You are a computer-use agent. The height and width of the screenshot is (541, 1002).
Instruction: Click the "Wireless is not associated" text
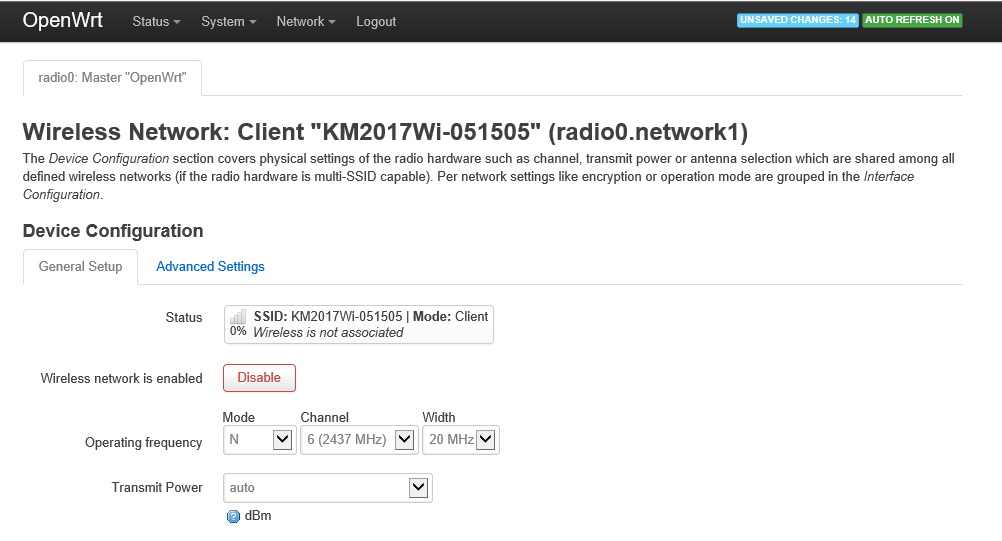coord(328,332)
